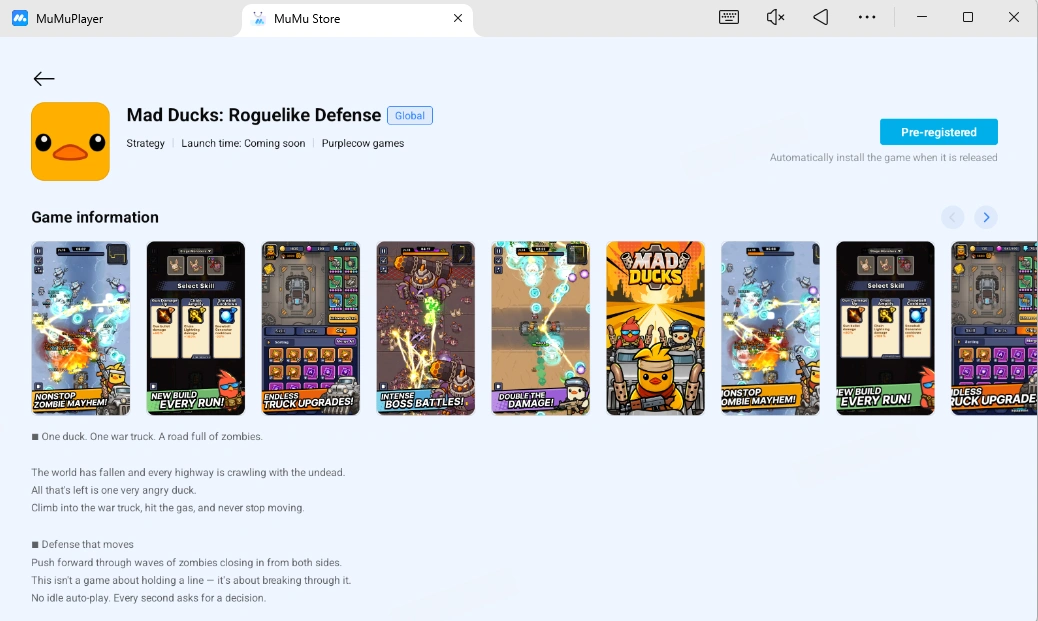Viewport: 1038px width, 621px height.
Task: Click Launch time: Coming soon text
Action: (x=243, y=143)
